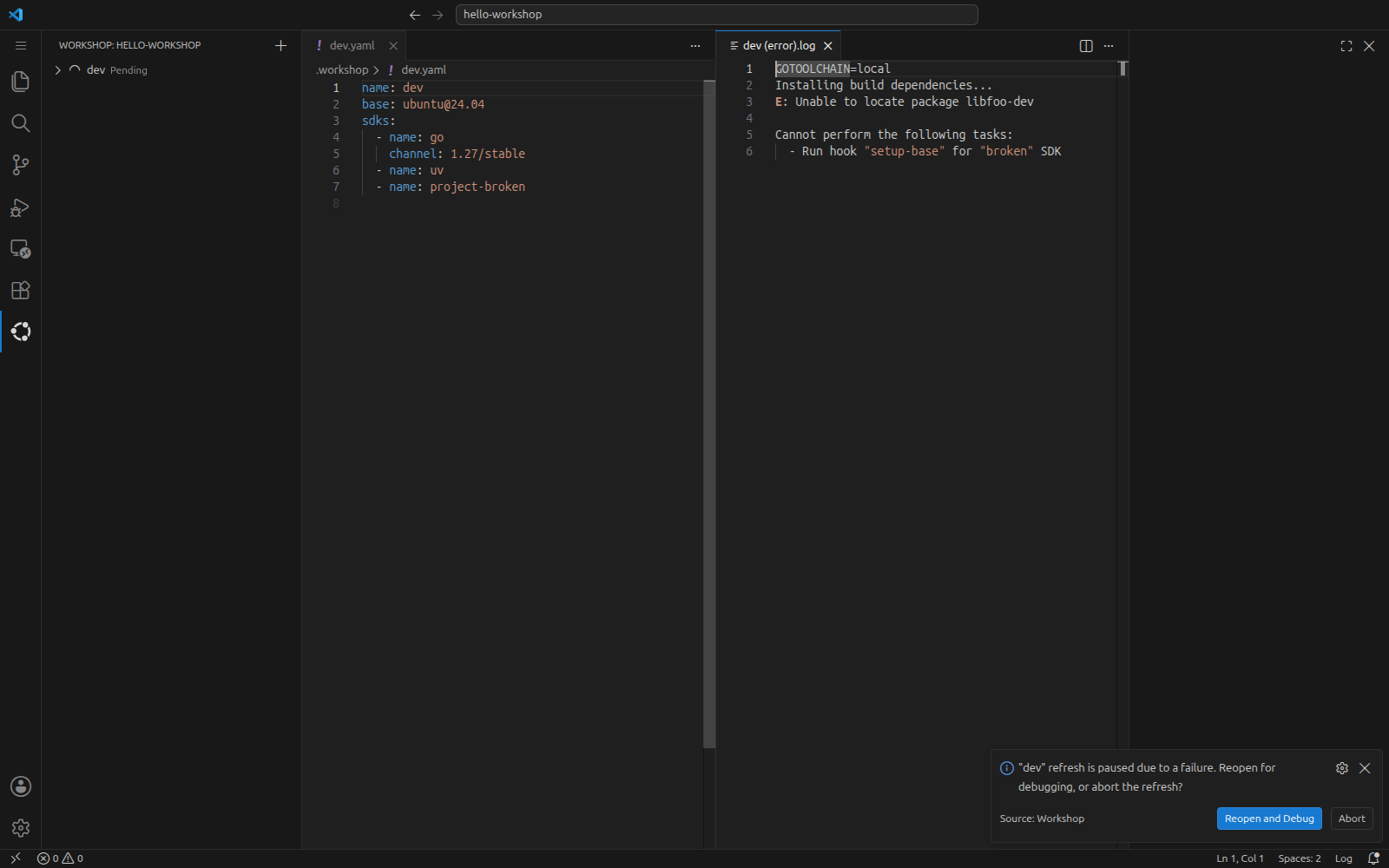Viewport: 1389px width, 868px height.
Task: Click .workshop breadcrumb segment
Action: pos(342,69)
